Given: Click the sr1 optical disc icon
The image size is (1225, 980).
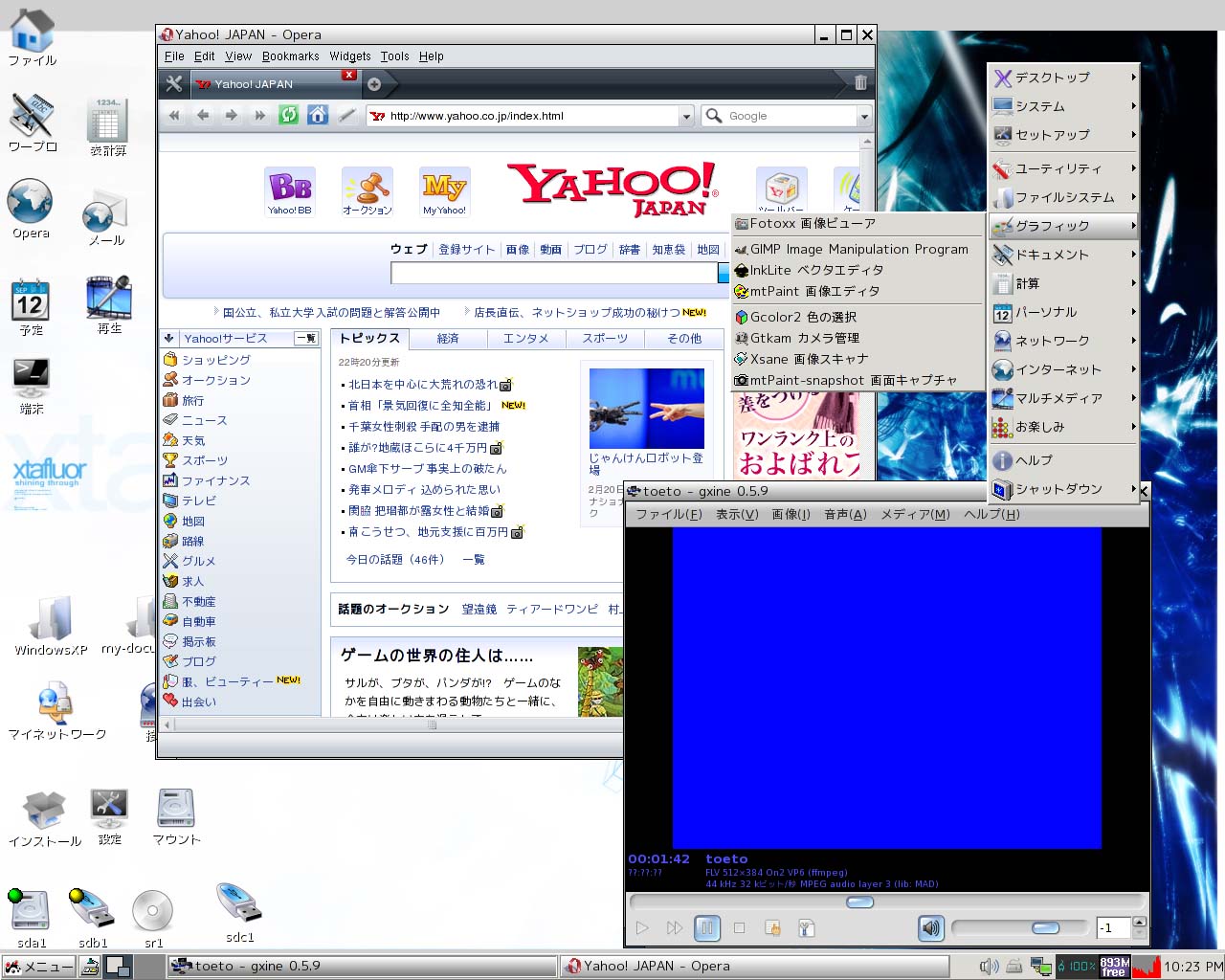Looking at the screenshot, I should pyautogui.click(x=153, y=918).
